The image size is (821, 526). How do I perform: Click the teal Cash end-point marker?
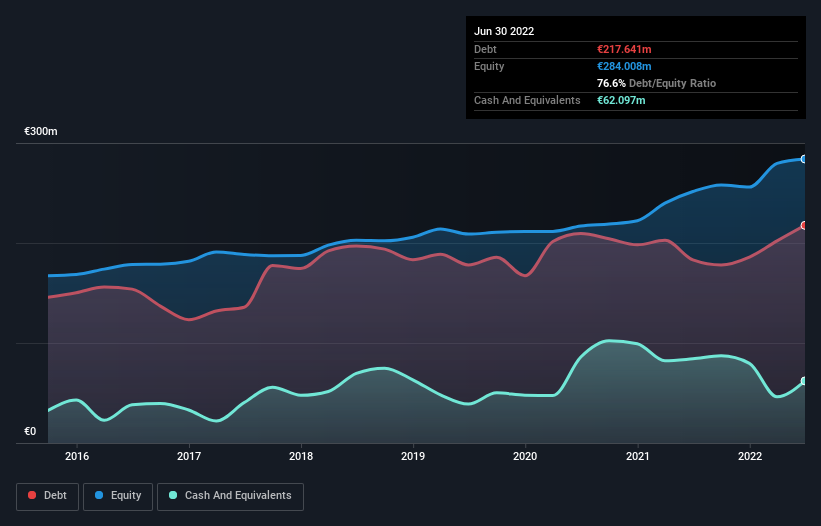[x=804, y=381]
